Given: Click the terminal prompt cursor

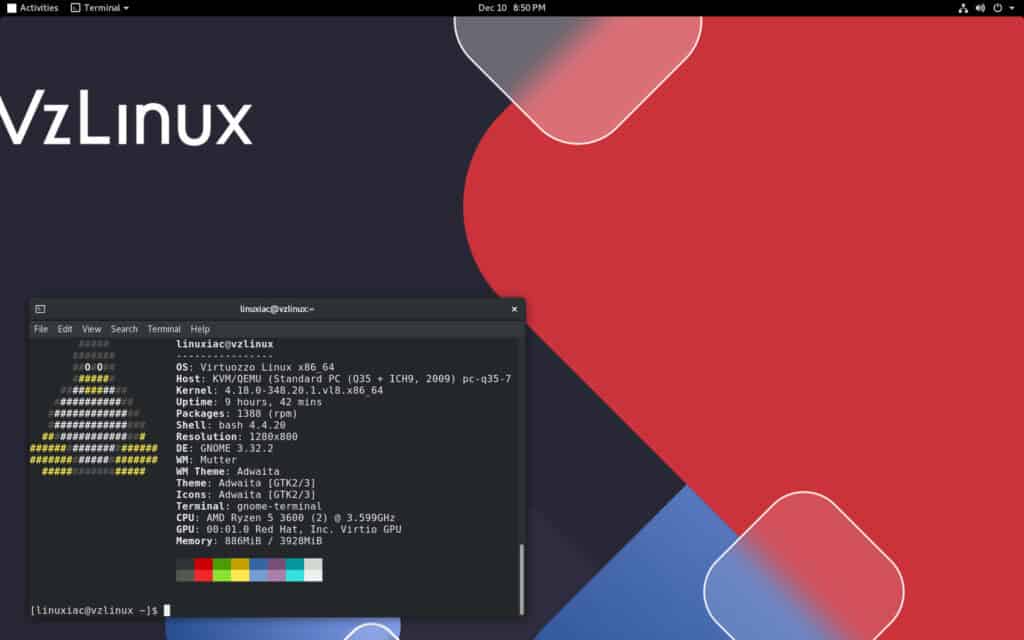Looking at the screenshot, I should (167, 610).
